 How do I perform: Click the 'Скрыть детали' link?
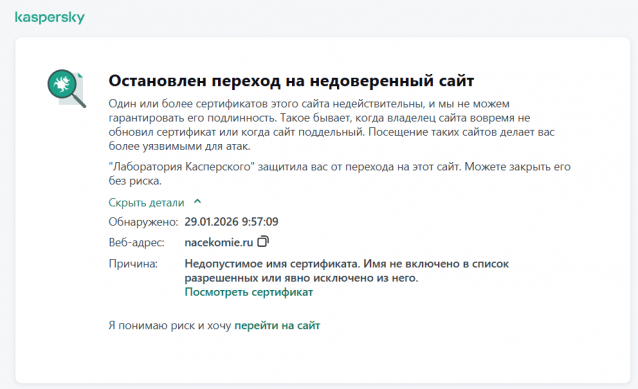pyautogui.click(x=146, y=202)
